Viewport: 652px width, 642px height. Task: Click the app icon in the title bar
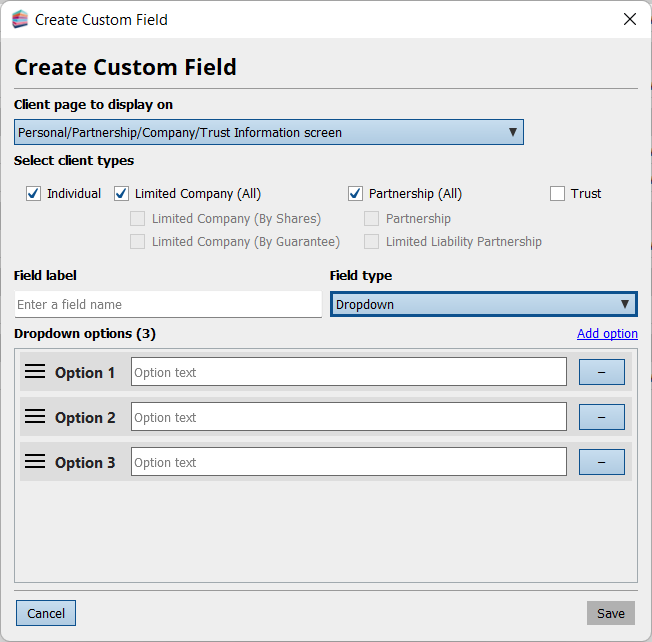click(x=20, y=19)
